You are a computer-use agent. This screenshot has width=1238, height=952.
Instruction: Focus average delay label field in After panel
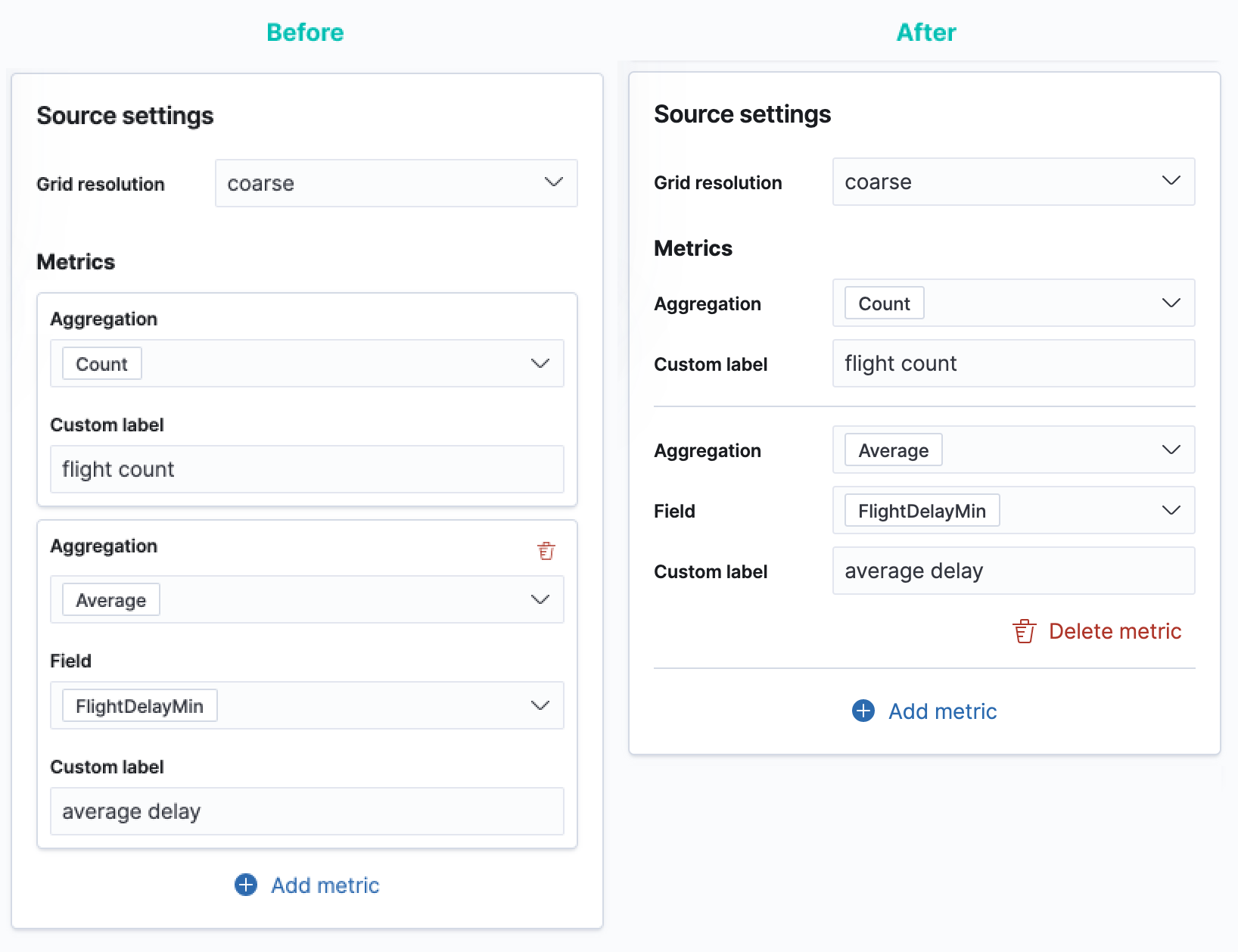(x=1013, y=571)
